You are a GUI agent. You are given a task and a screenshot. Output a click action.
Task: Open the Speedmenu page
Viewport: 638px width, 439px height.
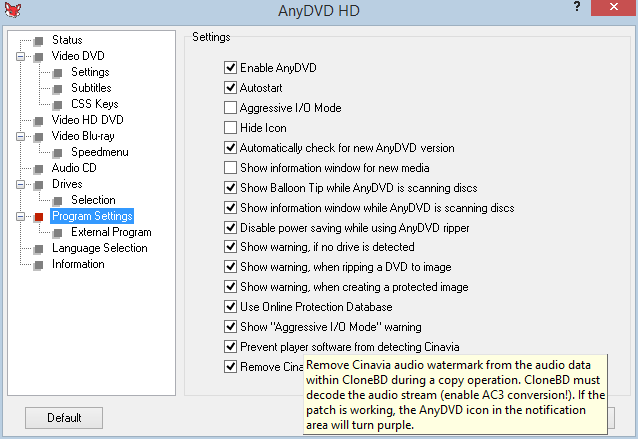click(x=100, y=152)
